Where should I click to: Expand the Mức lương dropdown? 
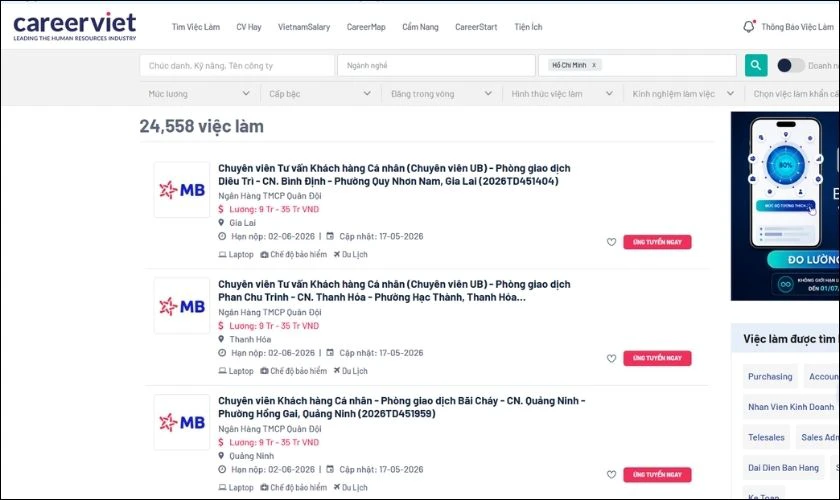tap(200, 94)
